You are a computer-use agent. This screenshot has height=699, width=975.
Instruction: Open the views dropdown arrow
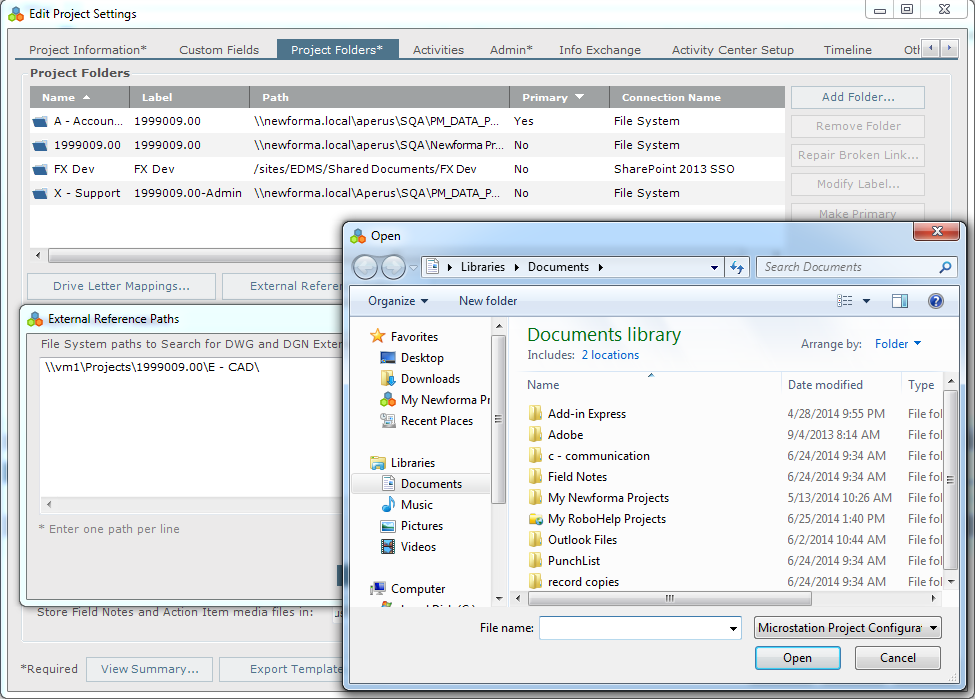[x=866, y=301]
